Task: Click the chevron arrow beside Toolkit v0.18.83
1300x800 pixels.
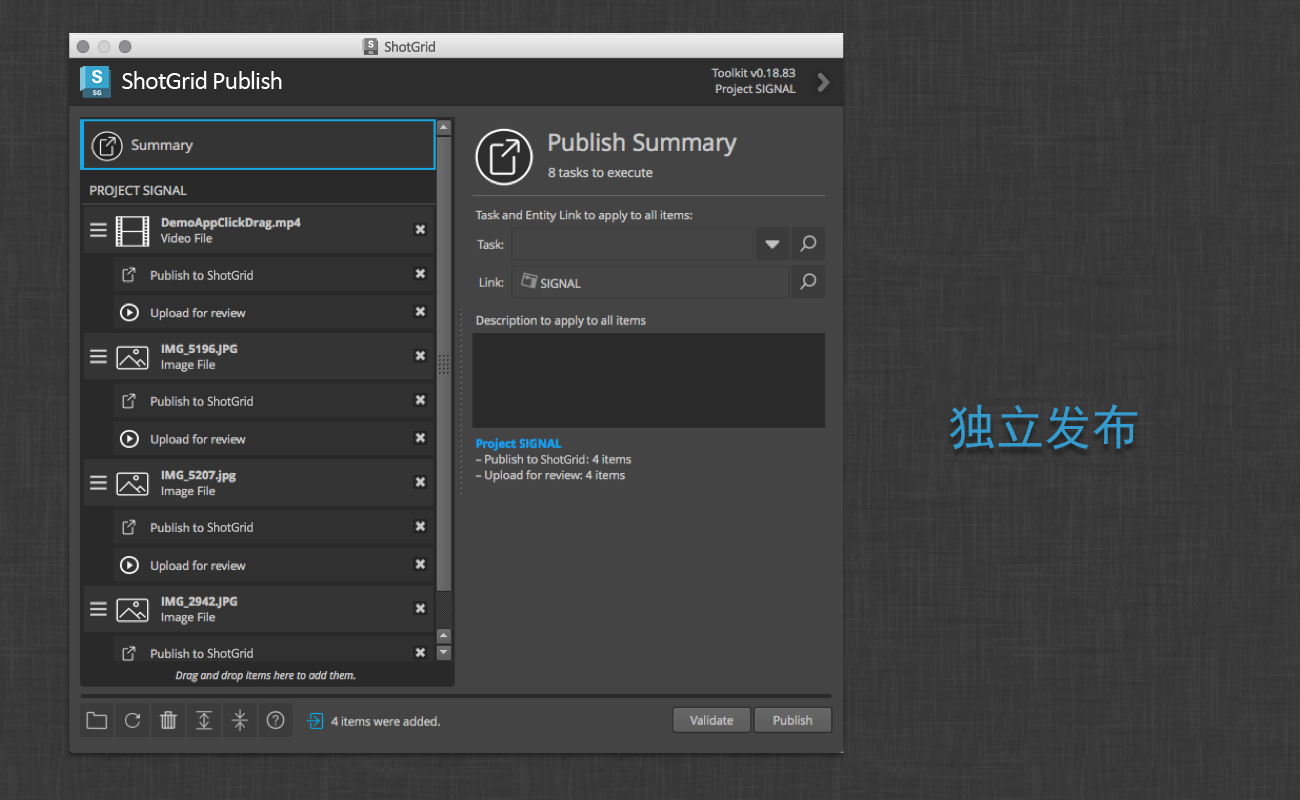Action: 823,82
